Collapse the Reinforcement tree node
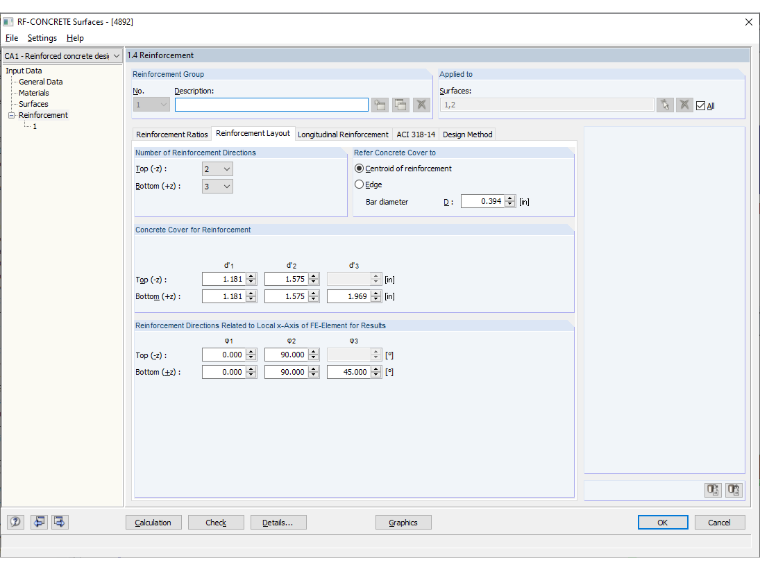760x570 pixels. (11, 115)
